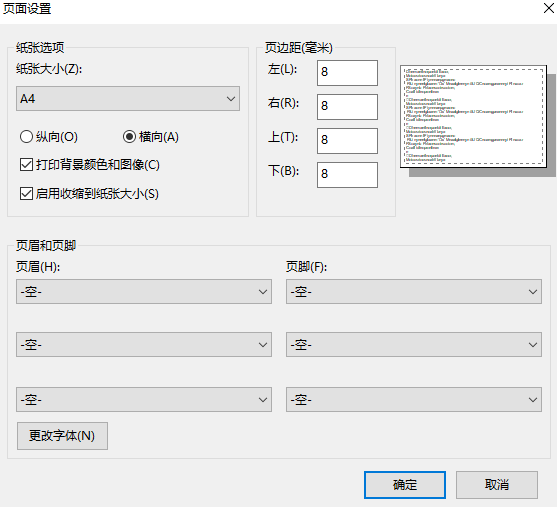557x507 pixels.
Task: Click the 上(T) margin input field
Action: coord(347,141)
